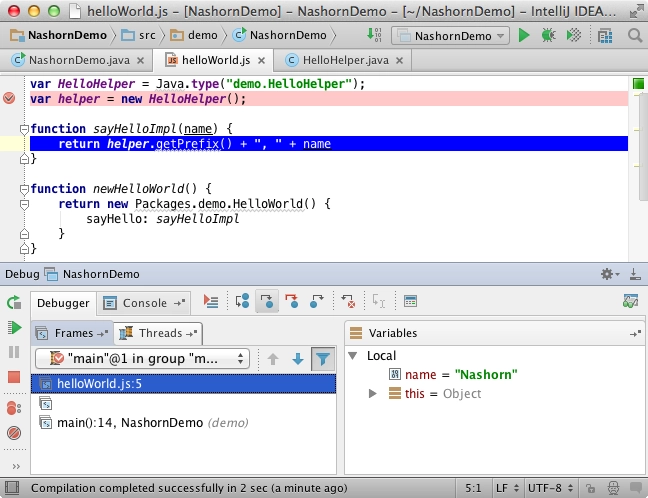This screenshot has width=648, height=498.
Task: Click the demo package breadcrumb
Action: [x=194, y=36]
